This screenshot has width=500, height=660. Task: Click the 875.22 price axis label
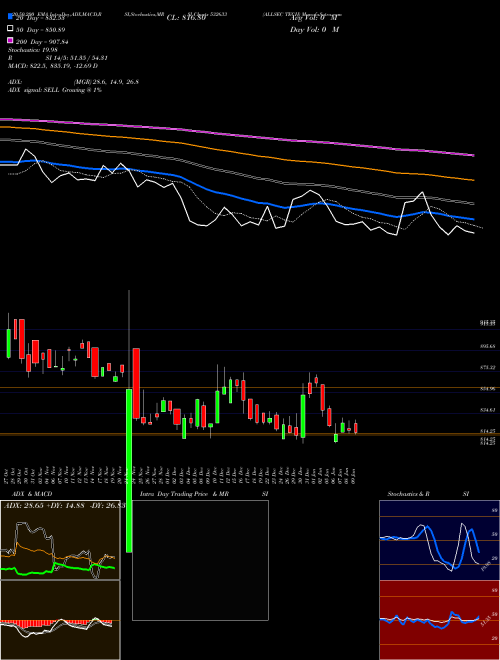pyautogui.click(x=487, y=367)
